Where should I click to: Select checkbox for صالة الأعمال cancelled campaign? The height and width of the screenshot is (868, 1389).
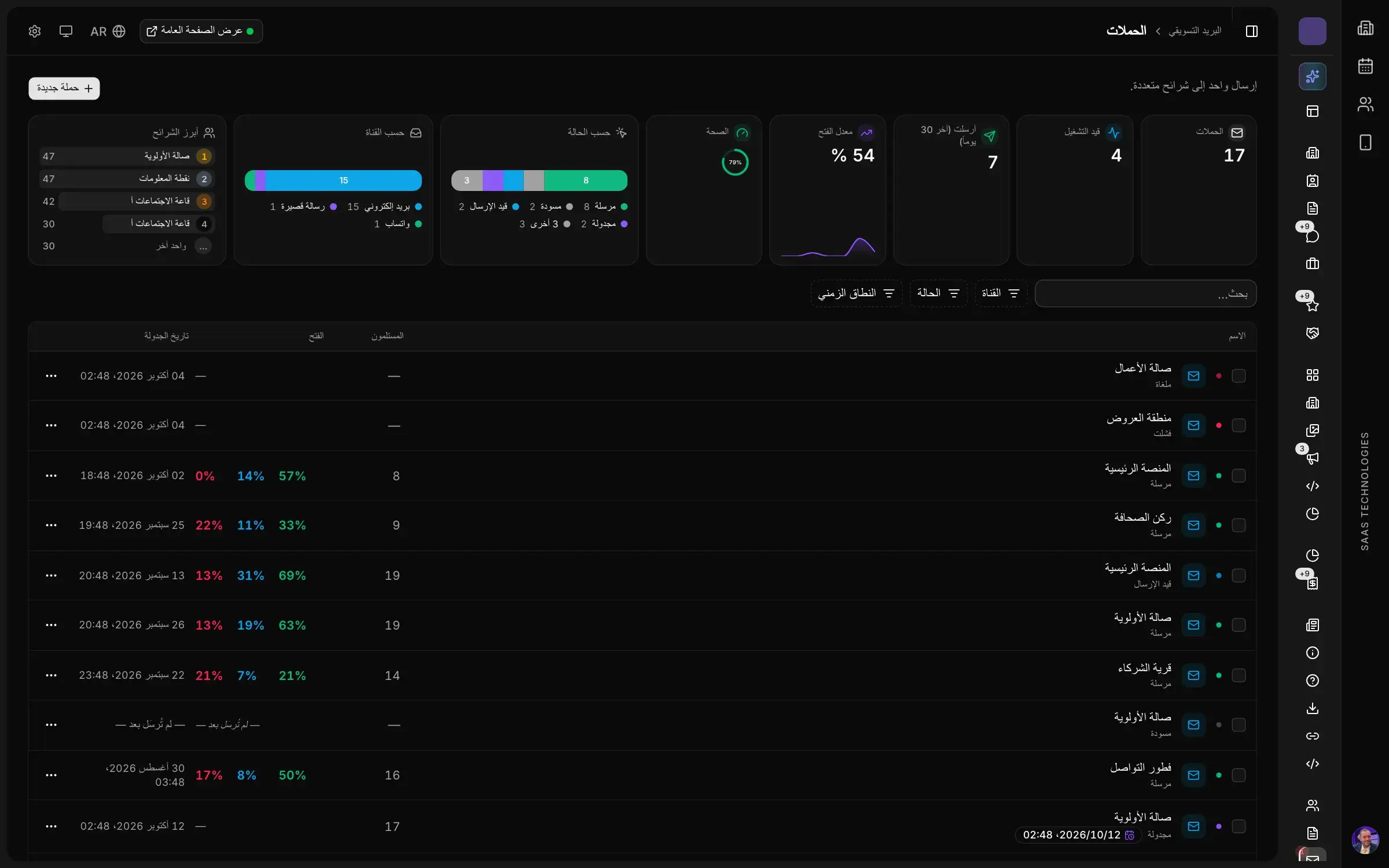[1239, 376]
